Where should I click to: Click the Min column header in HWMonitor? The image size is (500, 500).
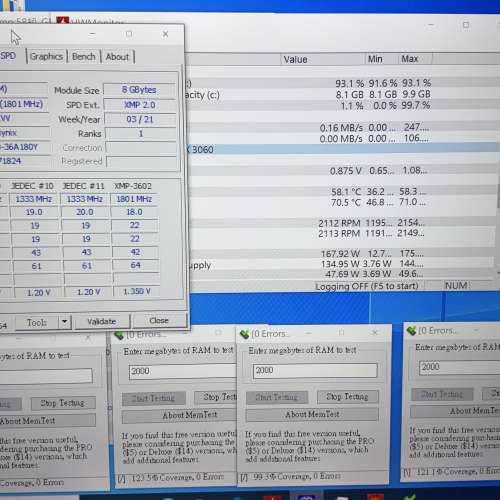coord(375,59)
